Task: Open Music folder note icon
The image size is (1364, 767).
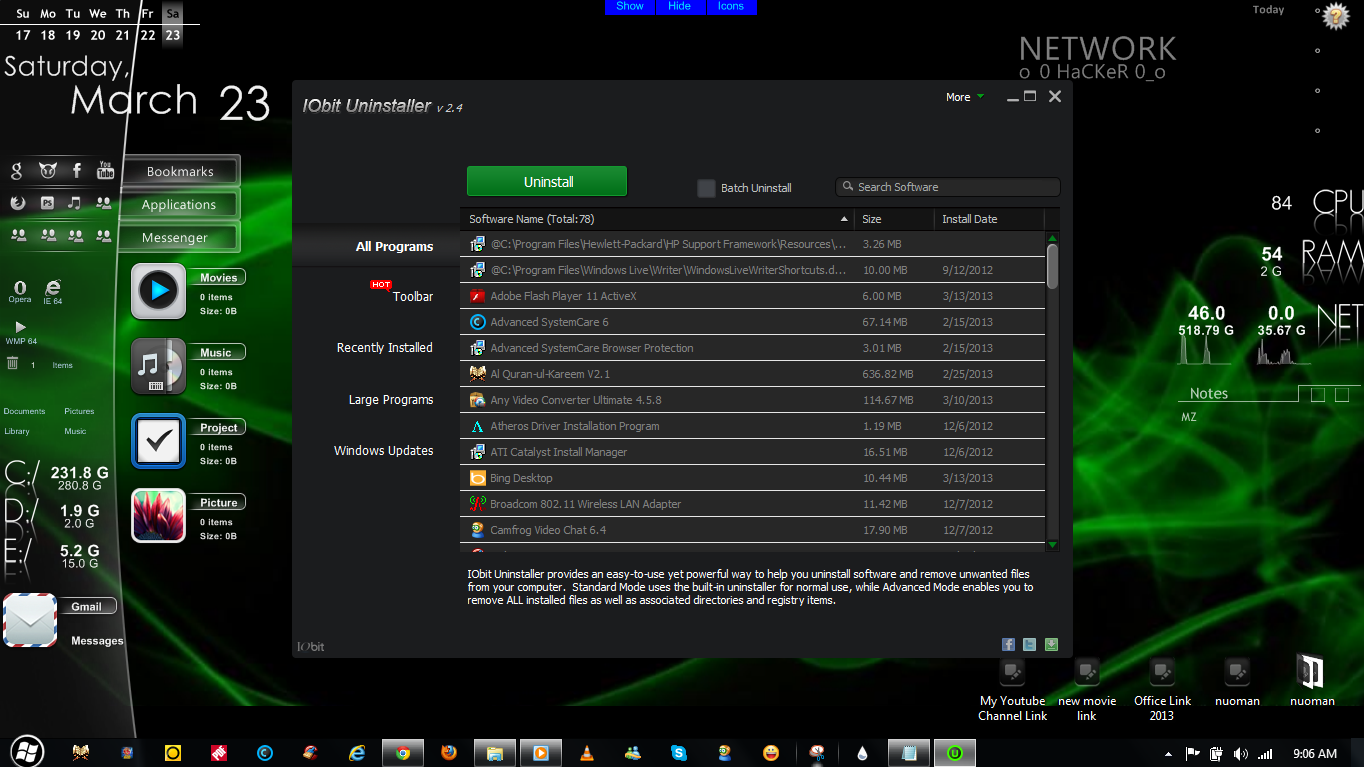Action: click(x=158, y=366)
